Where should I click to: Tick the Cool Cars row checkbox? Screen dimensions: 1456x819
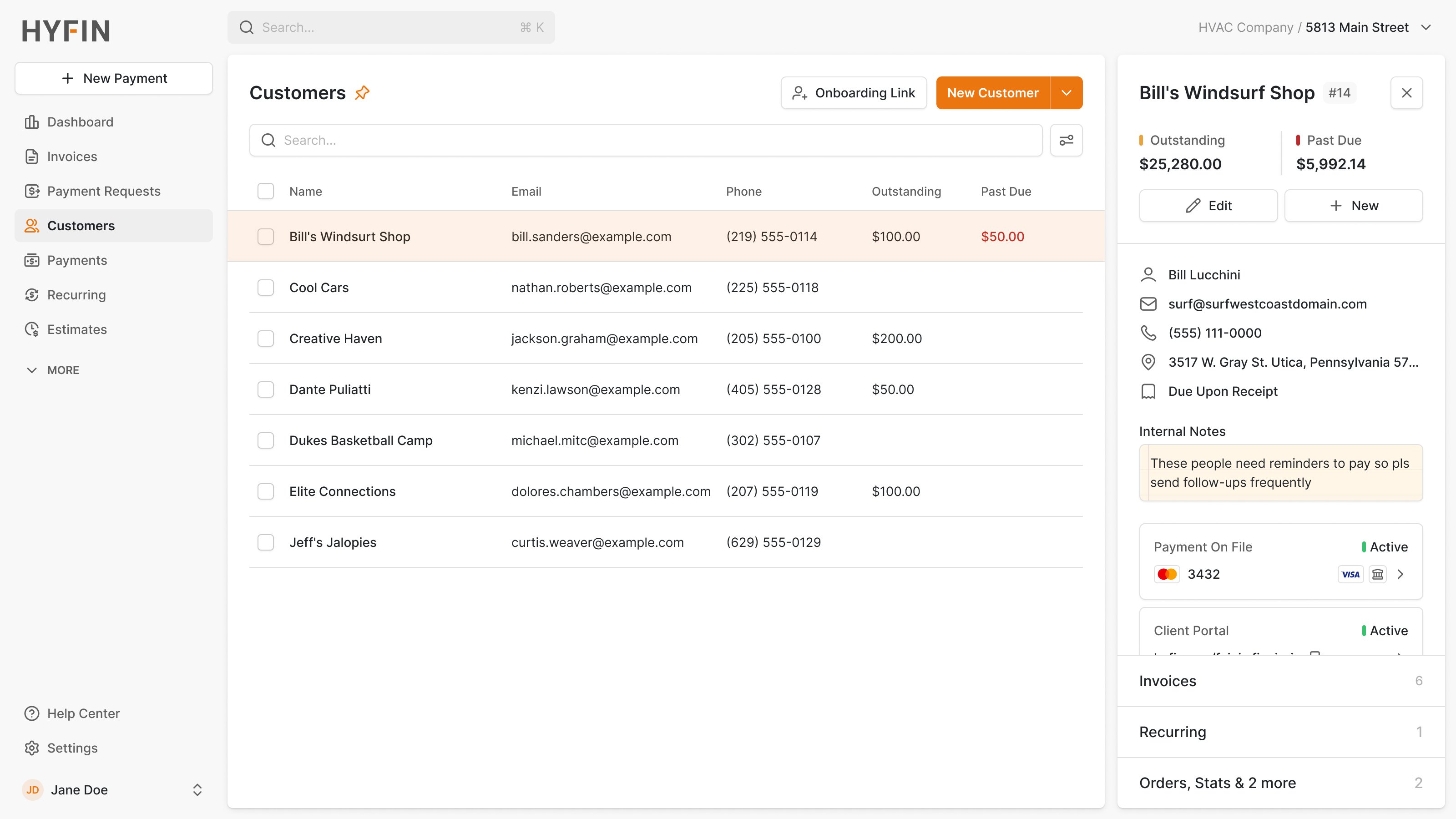point(266,288)
